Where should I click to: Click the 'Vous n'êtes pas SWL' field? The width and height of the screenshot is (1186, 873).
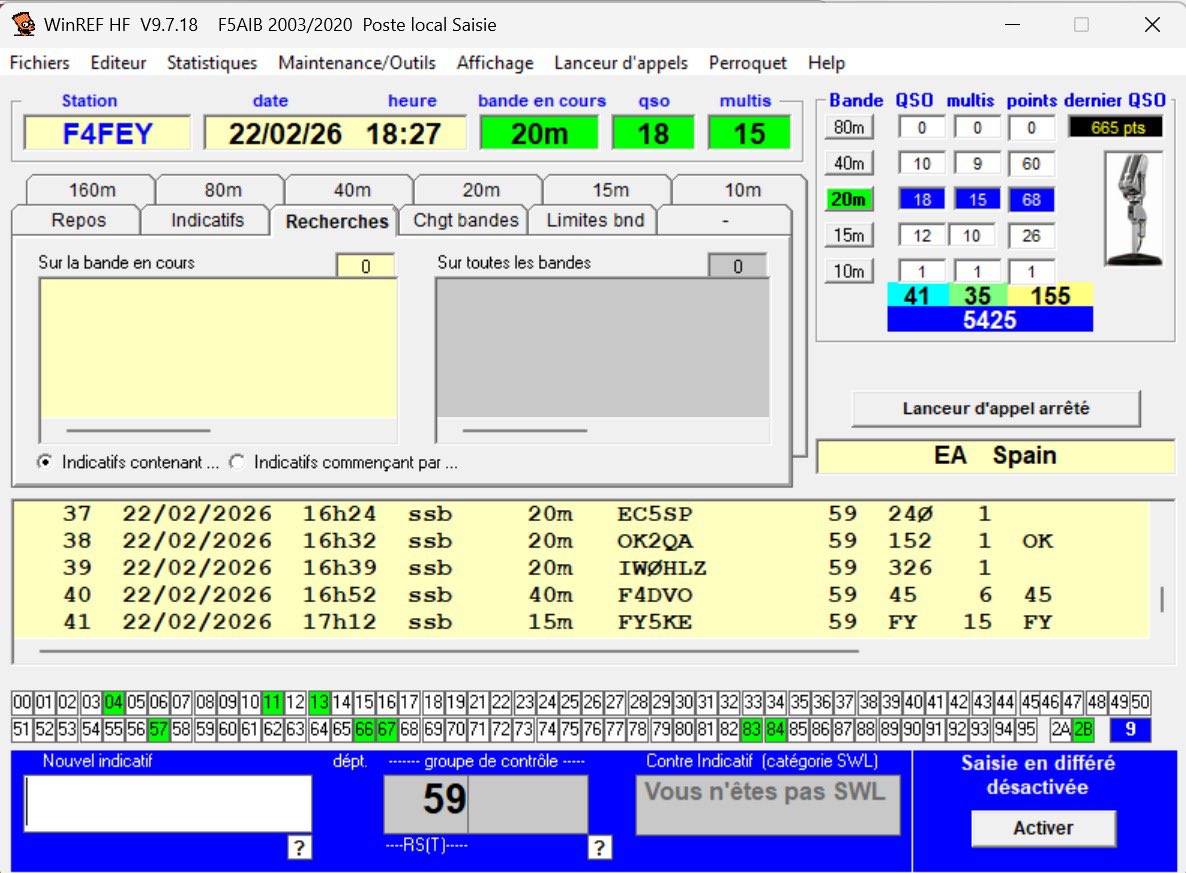767,805
